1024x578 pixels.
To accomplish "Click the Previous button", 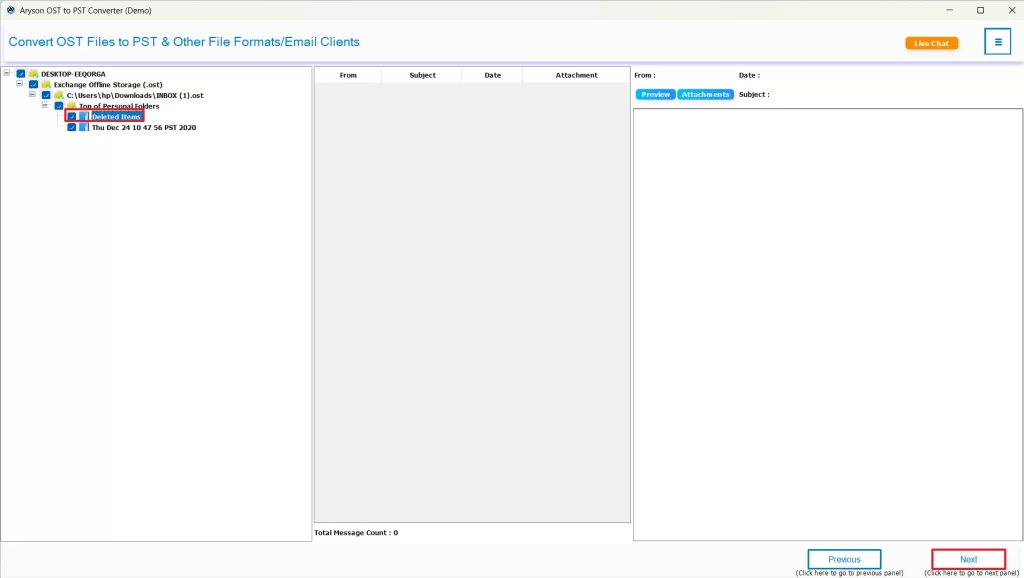I will pos(844,558).
